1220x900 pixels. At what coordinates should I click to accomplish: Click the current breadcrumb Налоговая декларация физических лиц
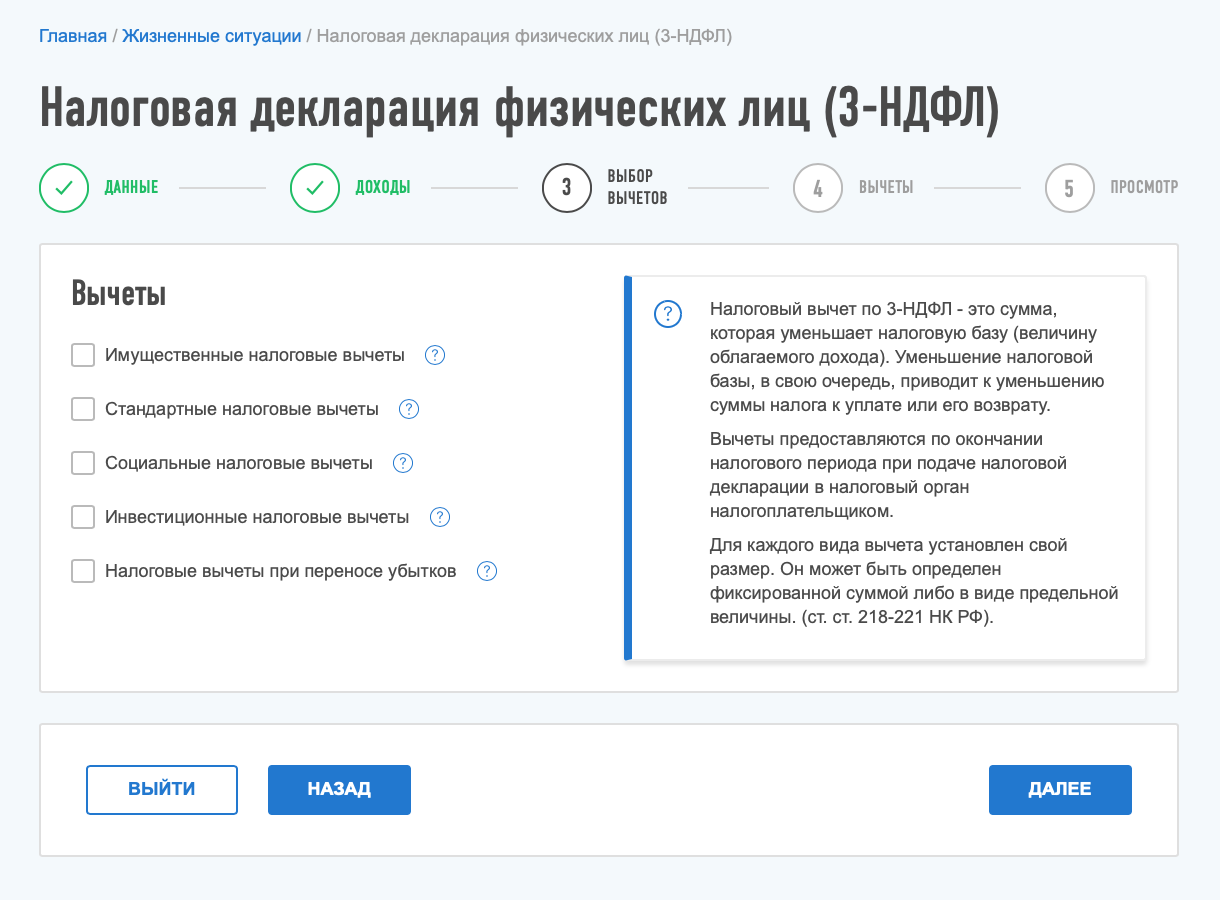tap(525, 36)
